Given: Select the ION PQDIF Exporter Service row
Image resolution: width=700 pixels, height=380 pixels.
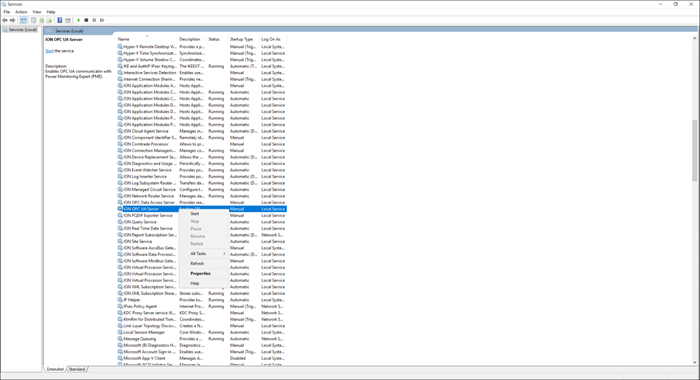Looking at the screenshot, I should (x=201, y=215).
